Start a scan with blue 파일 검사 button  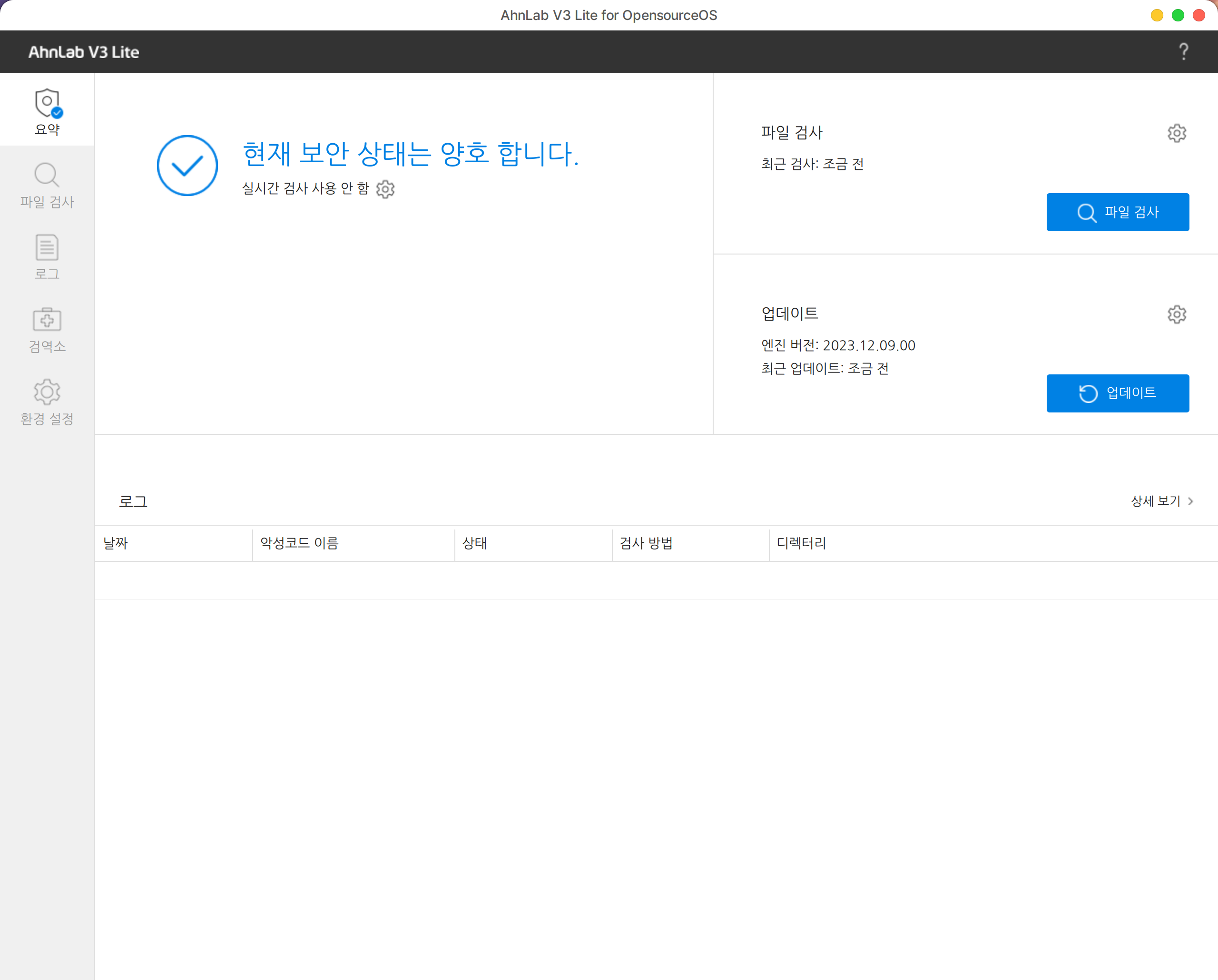click(1118, 212)
